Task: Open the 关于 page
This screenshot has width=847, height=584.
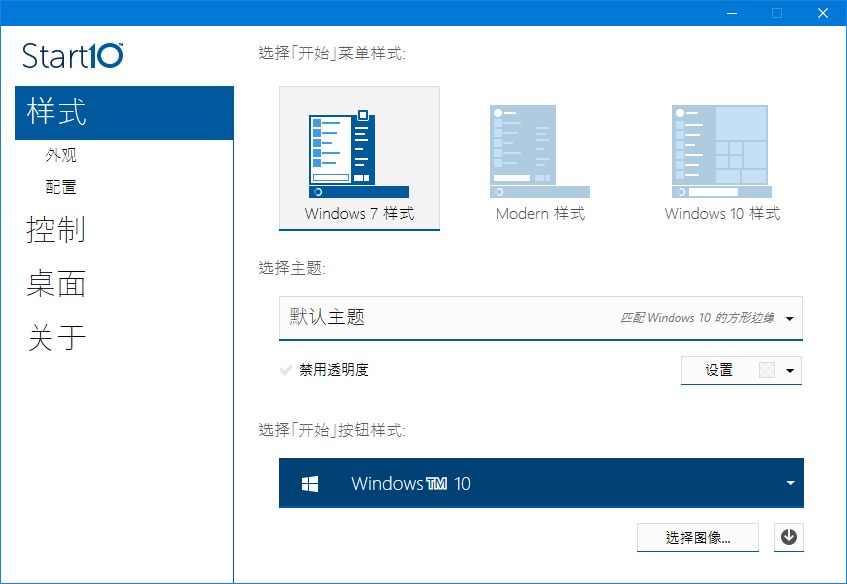Action: pos(56,339)
